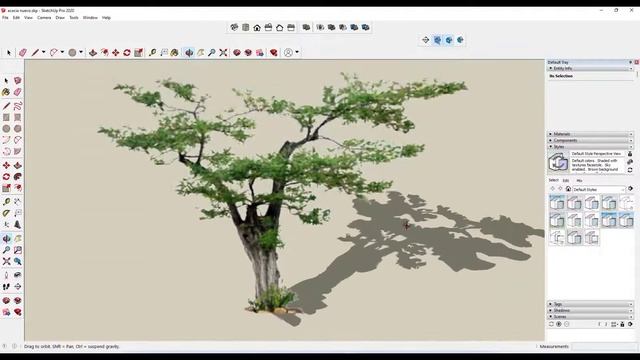The width and height of the screenshot is (640, 360).
Task: Expand the Tags panel
Action: pyautogui.click(x=590, y=304)
